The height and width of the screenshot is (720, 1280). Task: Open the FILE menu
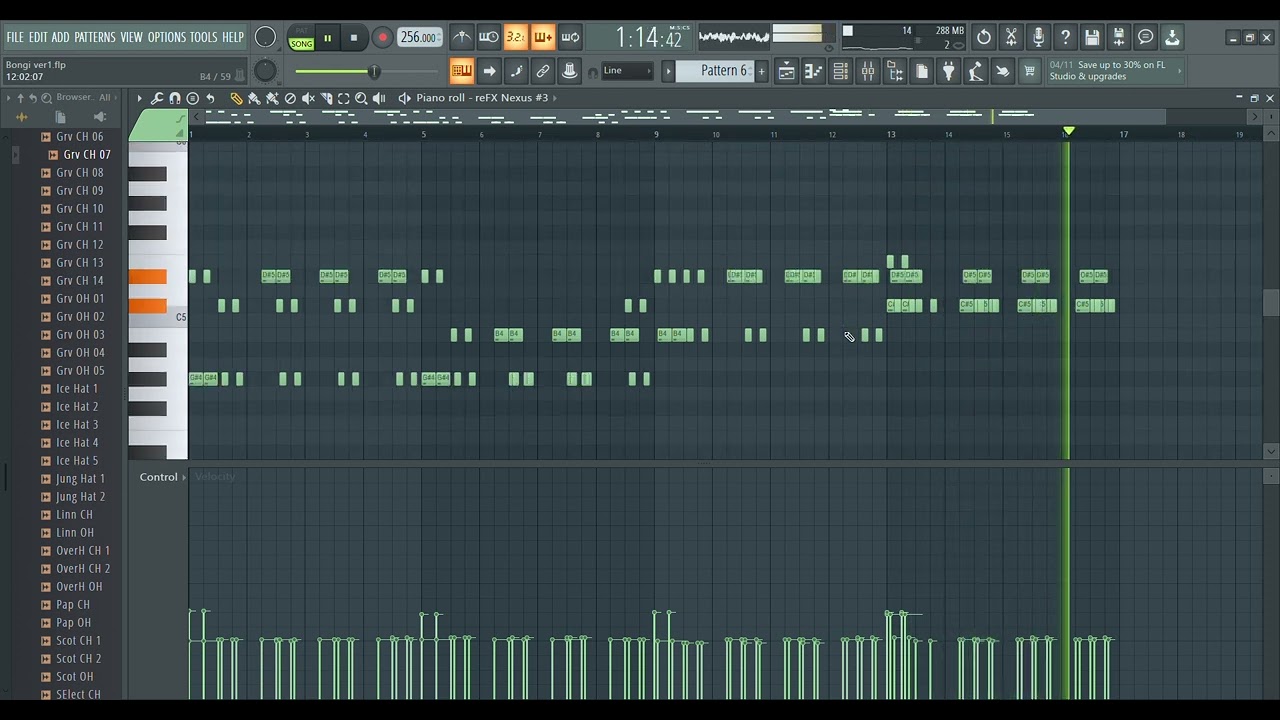(x=15, y=37)
